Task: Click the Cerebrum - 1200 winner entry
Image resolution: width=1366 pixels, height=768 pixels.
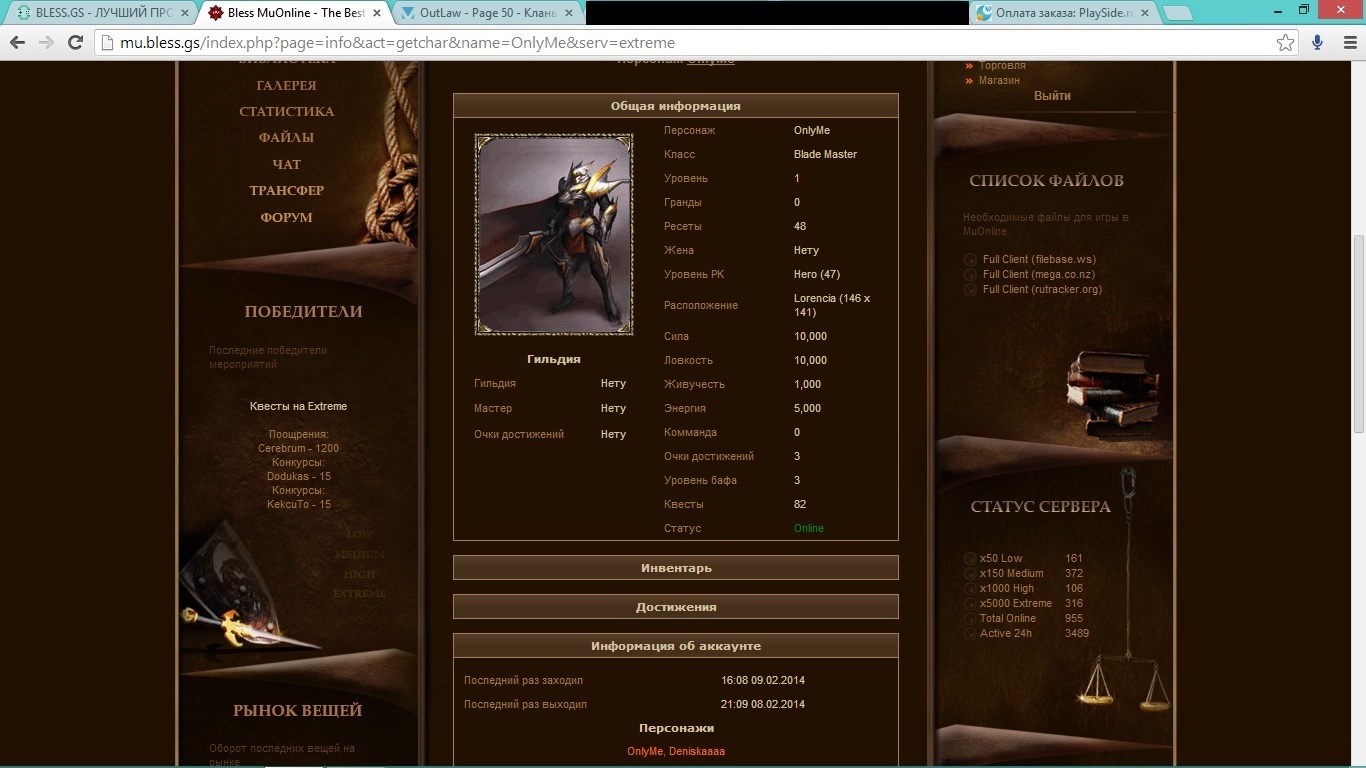Action: [298, 449]
